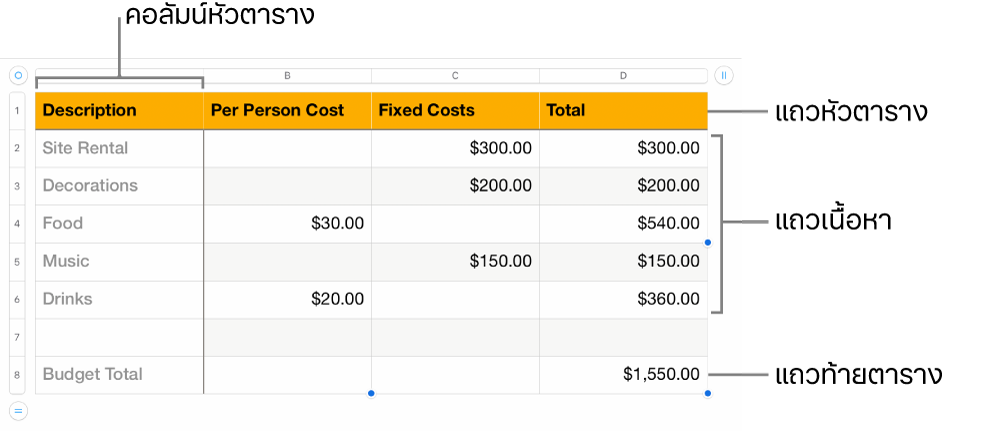Select column D header tab
Screen dimensions: 987x431
pos(623,76)
